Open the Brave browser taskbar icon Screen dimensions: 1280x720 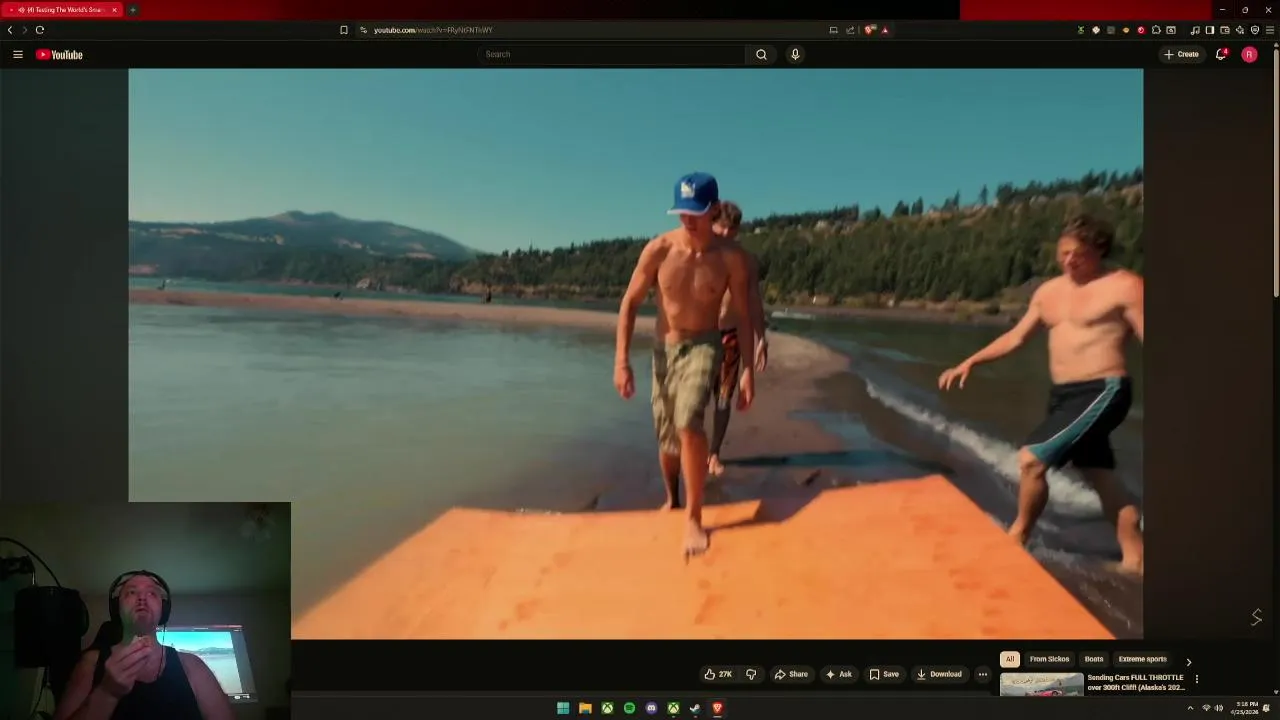(x=717, y=708)
